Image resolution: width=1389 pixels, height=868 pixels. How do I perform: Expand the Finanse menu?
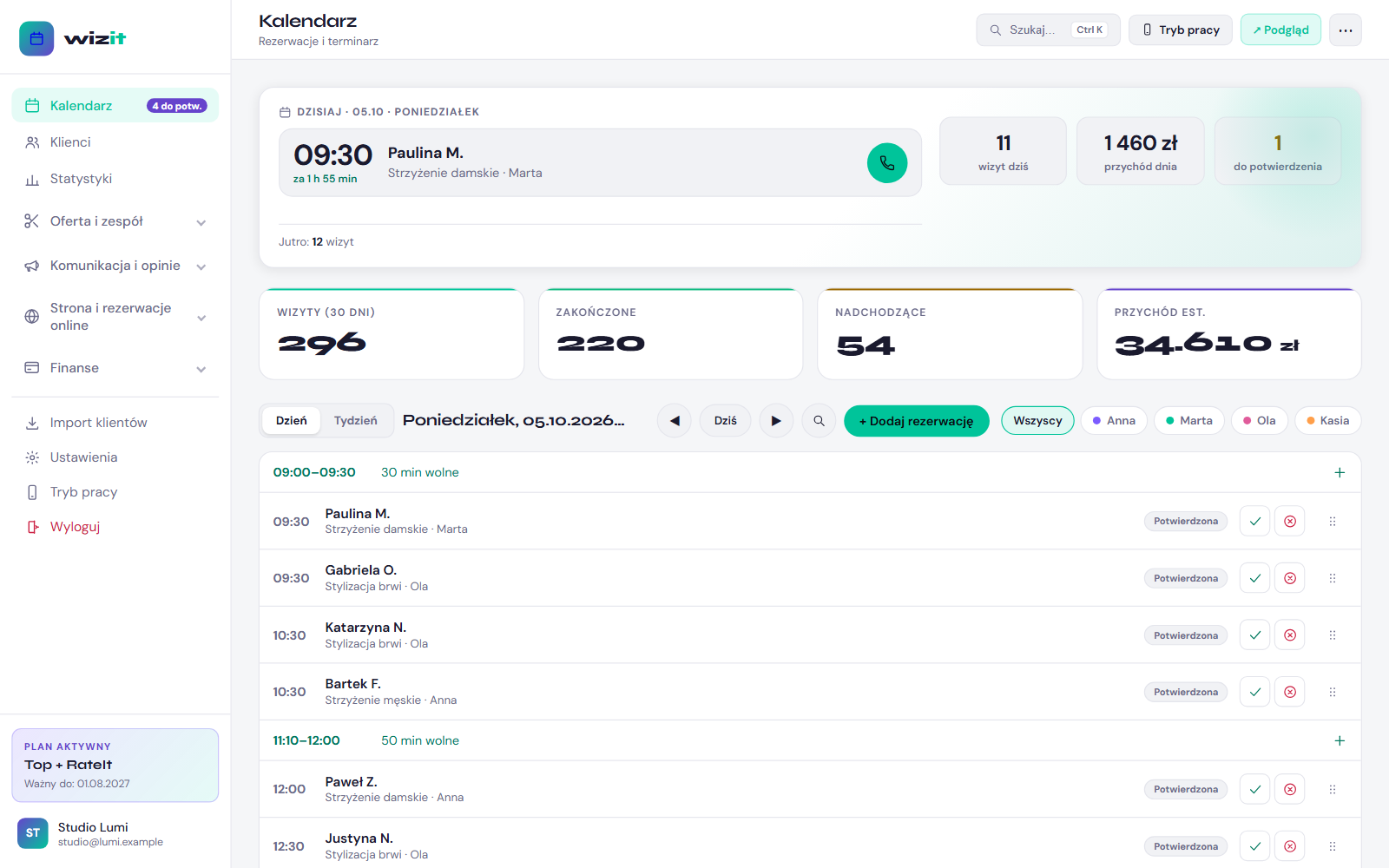[115, 368]
